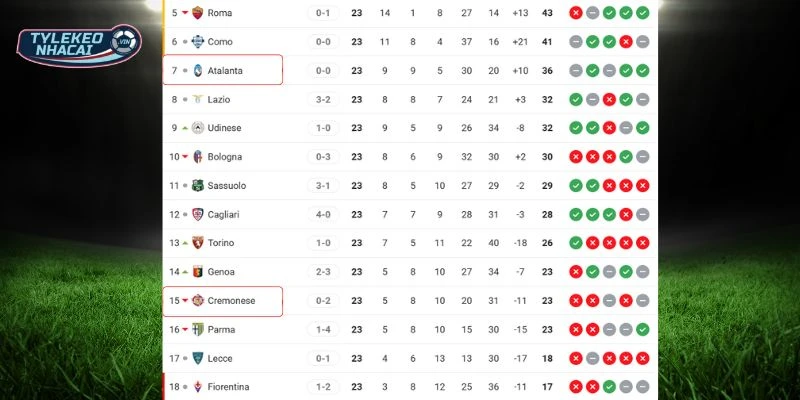The height and width of the screenshot is (400, 800).
Task: Click the red down arrow beside Parma
Action: click(185, 330)
